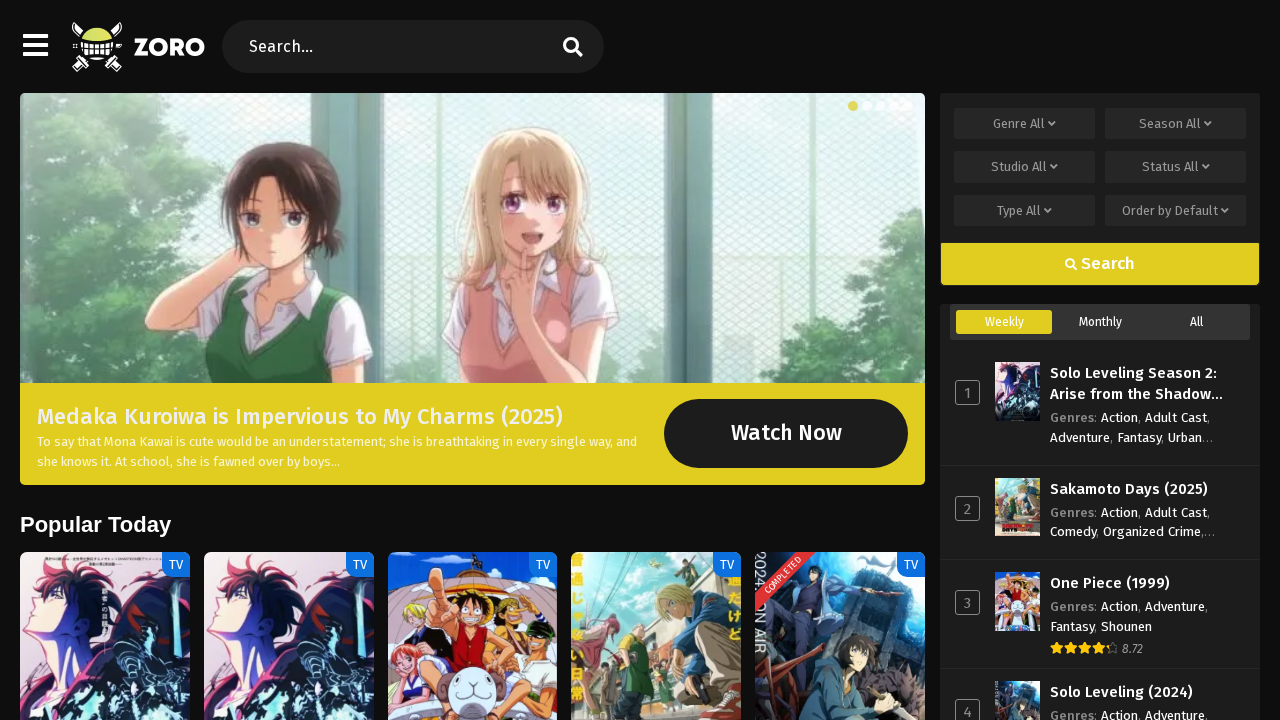The image size is (1280, 720).
Task: Select the yellow active slider dot
Action: (853, 106)
